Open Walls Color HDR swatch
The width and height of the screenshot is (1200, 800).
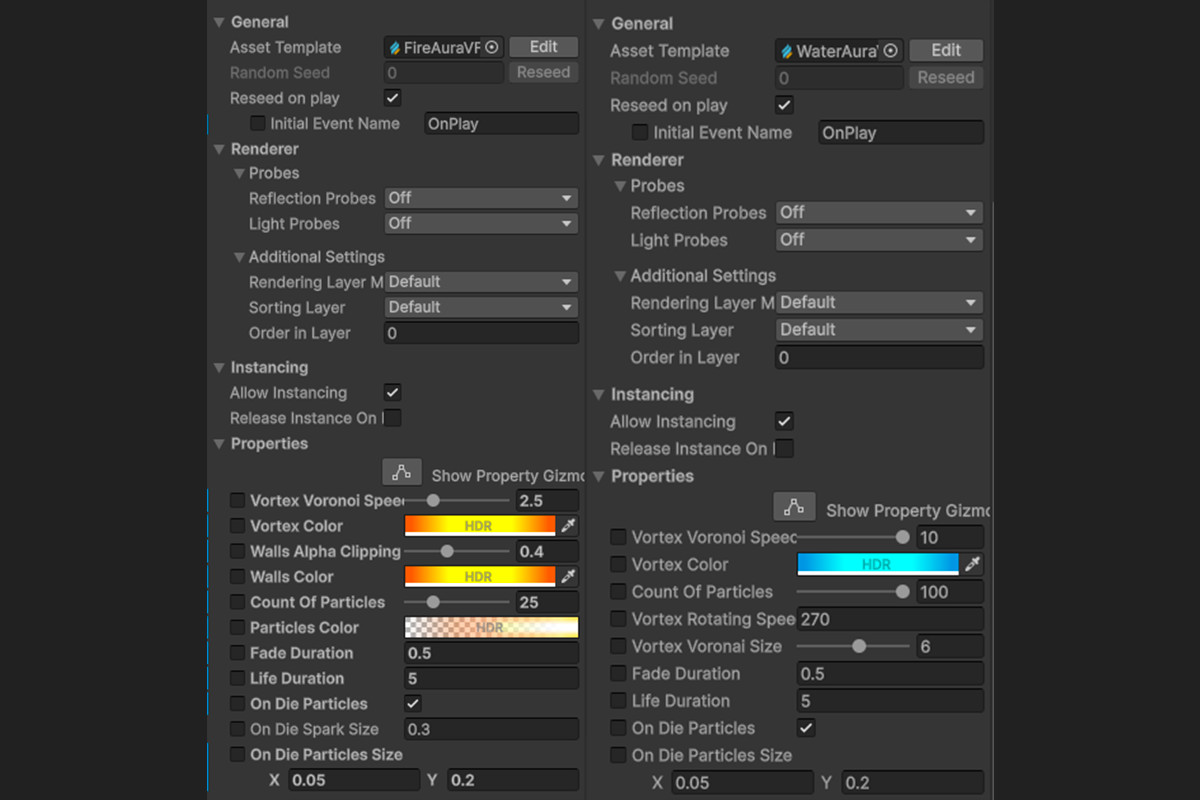point(479,576)
